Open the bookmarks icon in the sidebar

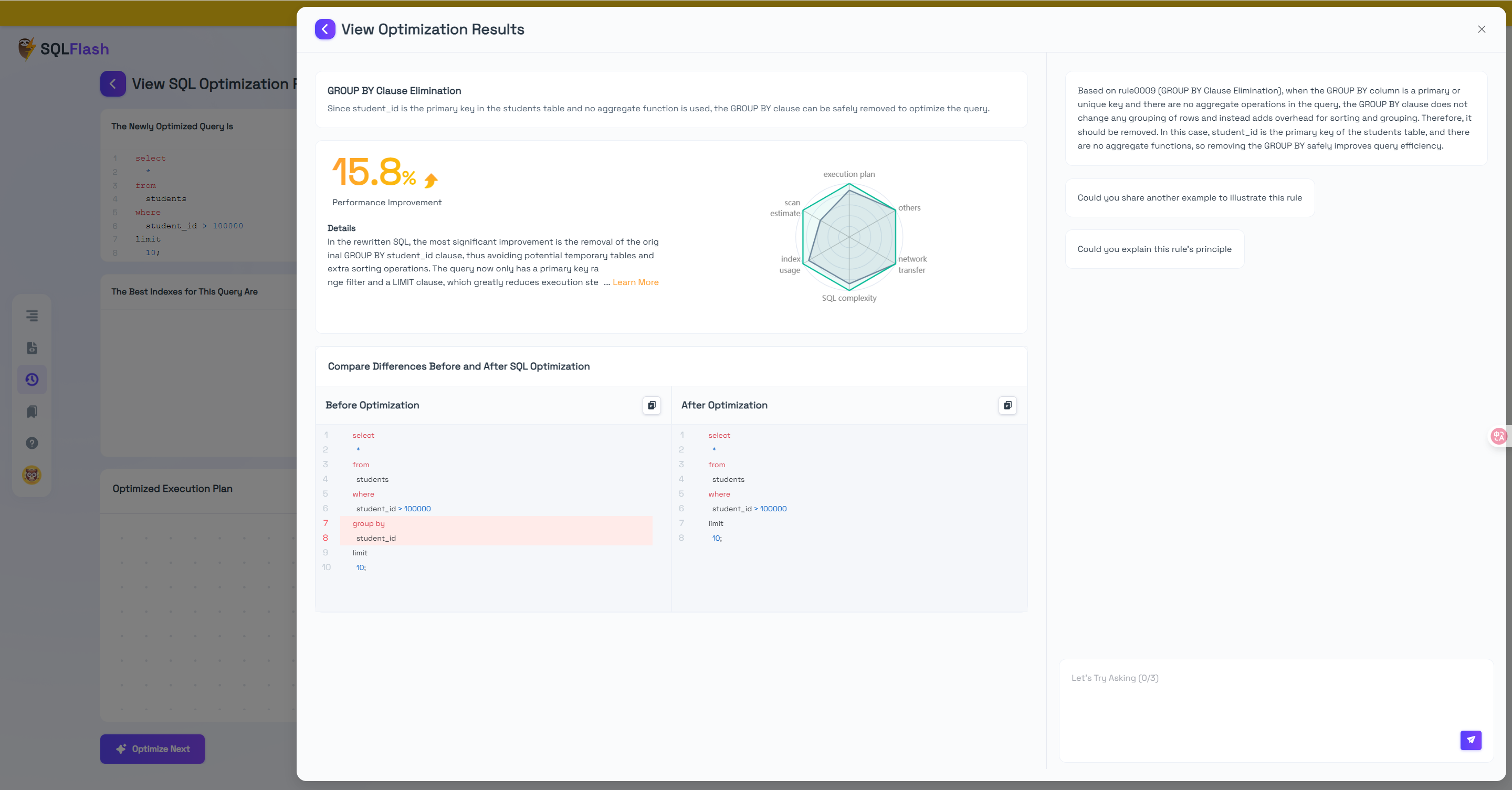click(31, 412)
